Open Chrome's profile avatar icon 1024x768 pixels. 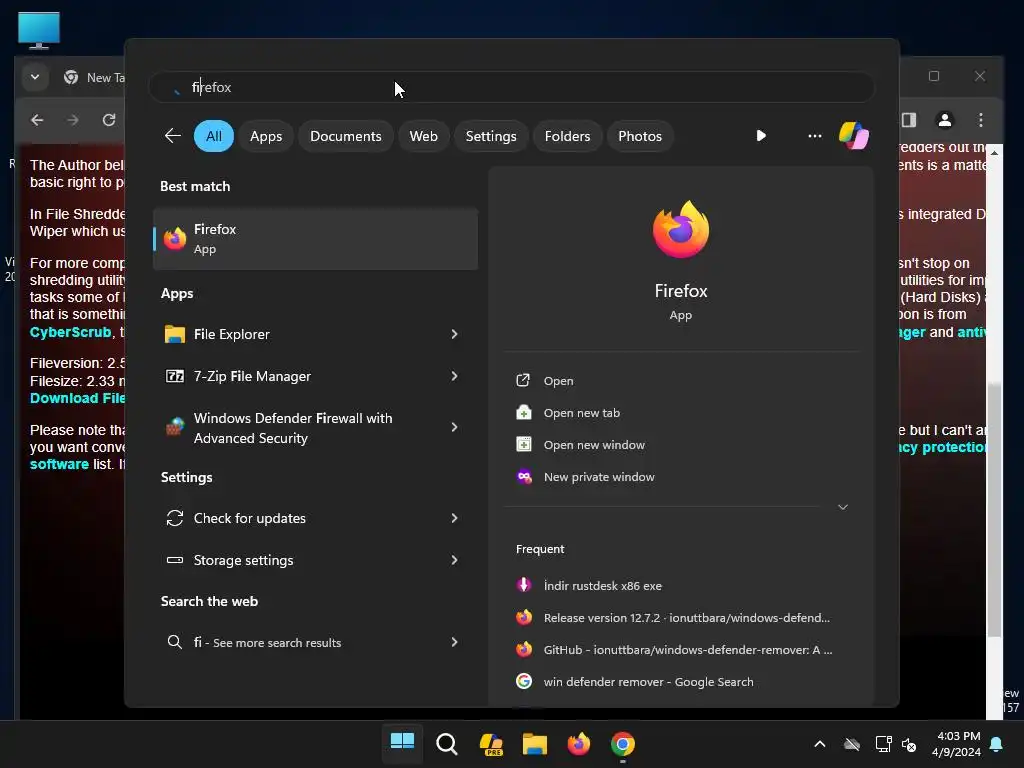pos(944,120)
